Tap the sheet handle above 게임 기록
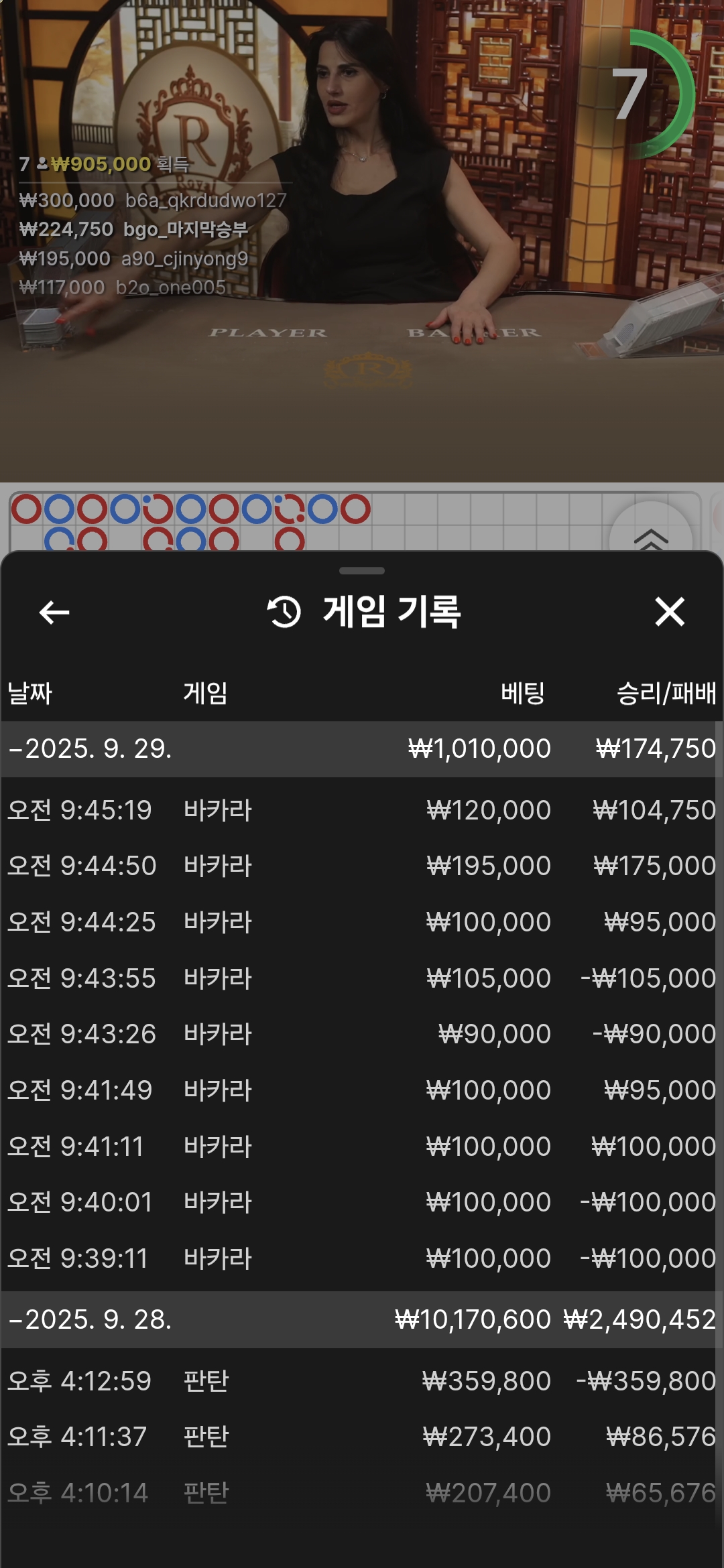Image resolution: width=724 pixels, height=1568 pixels. 362,571
